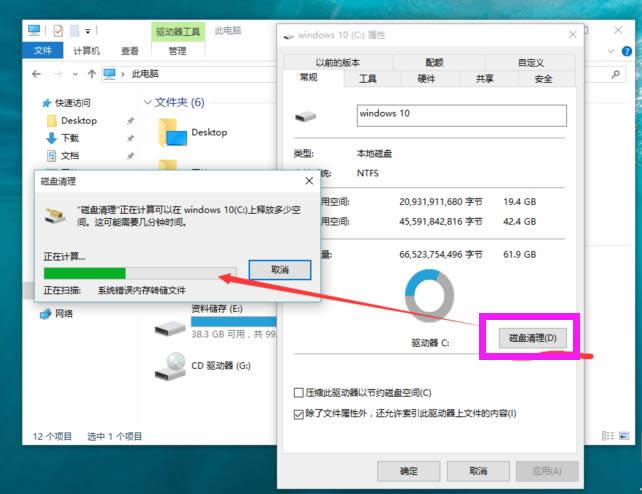Expand the recent locations dropdown arrow

(x=76, y=74)
